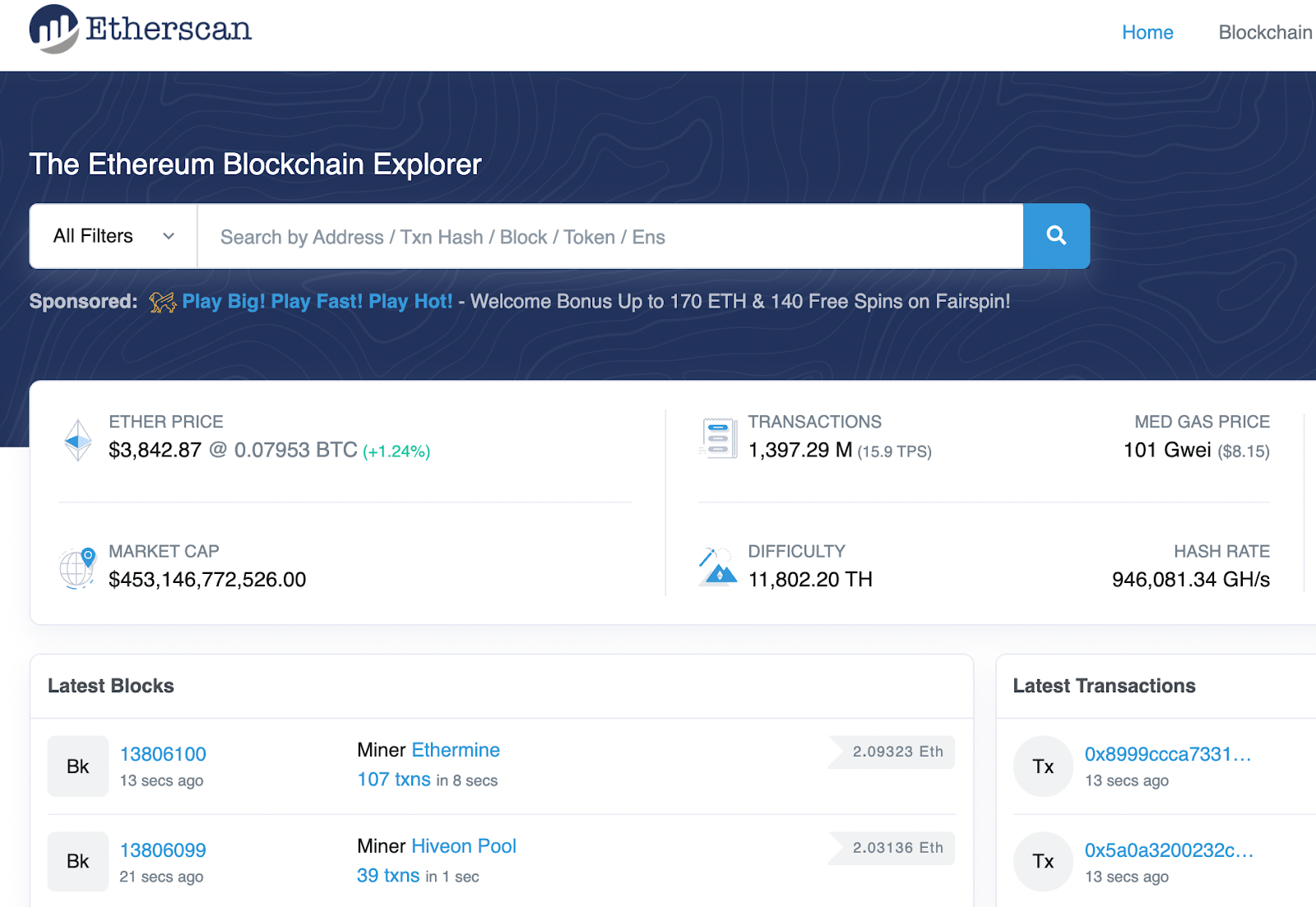Click the Fairspin sponsored ad icon
This screenshot has width=1316, height=907.
(163, 302)
